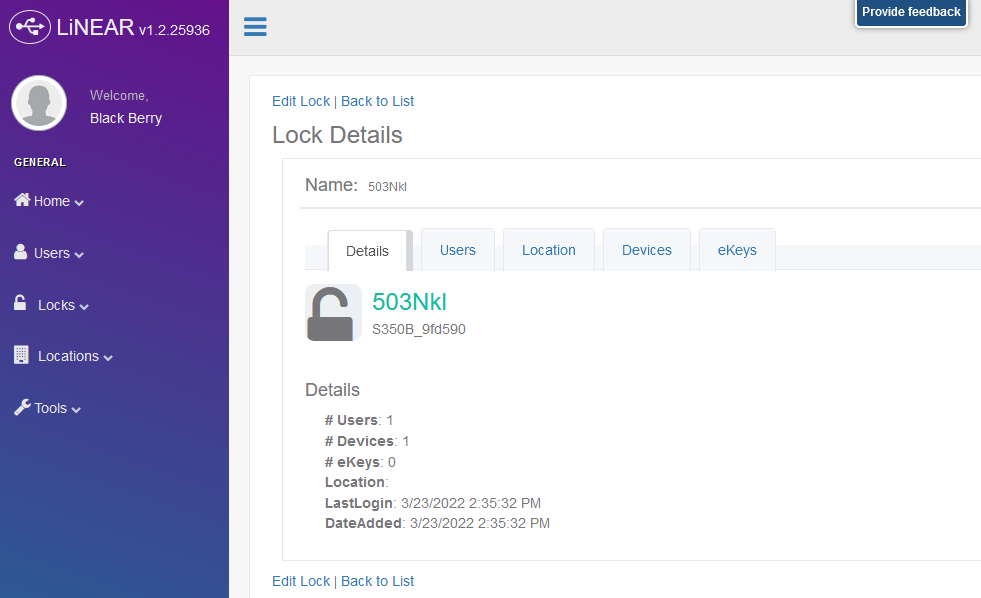
Task: Expand the Tools menu chevron
Action: point(76,410)
